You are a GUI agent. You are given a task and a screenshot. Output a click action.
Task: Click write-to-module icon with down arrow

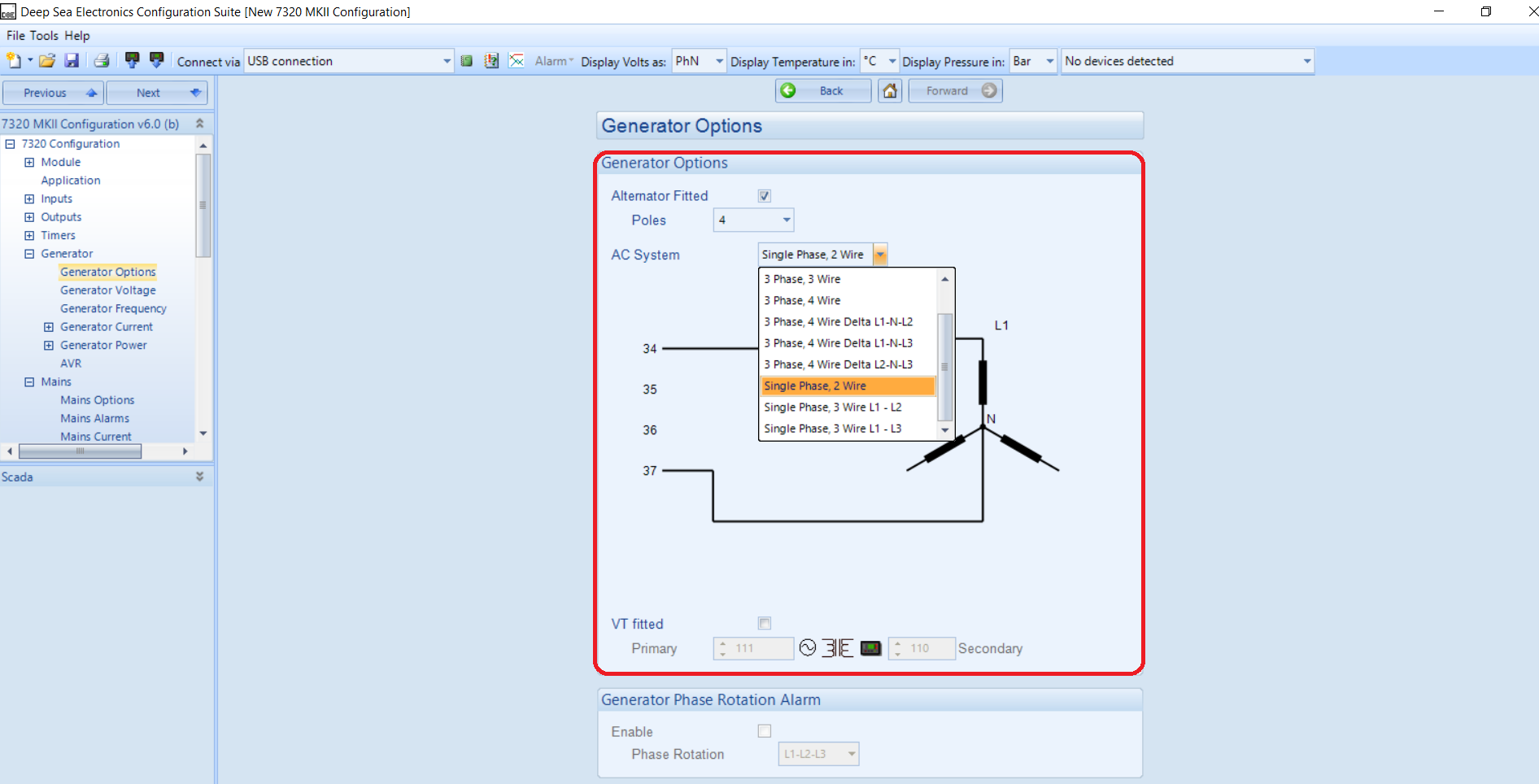tap(157, 60)
